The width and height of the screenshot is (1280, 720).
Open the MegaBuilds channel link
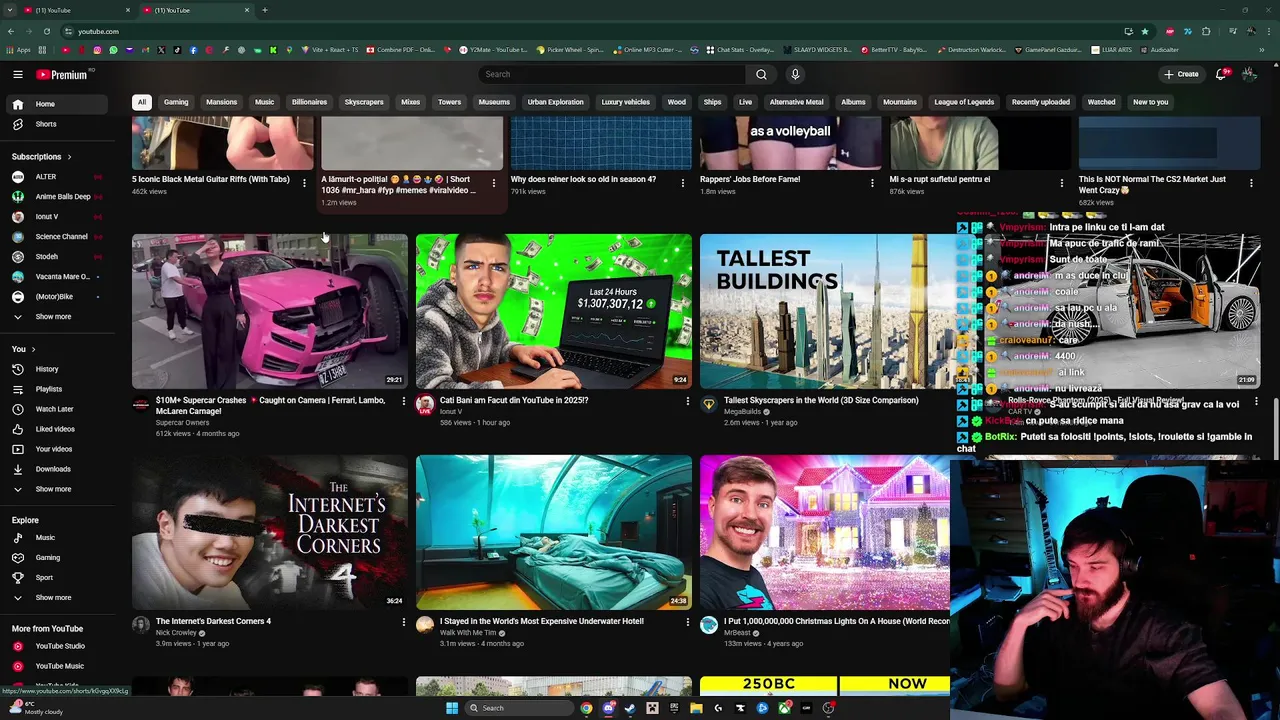click(x=743, y=412)
